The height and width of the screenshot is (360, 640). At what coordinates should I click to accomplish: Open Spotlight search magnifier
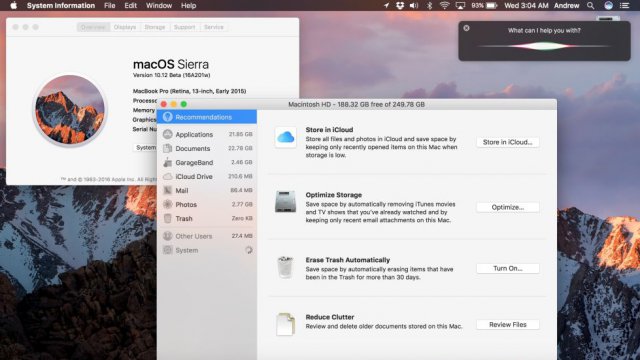pos(591,5)
